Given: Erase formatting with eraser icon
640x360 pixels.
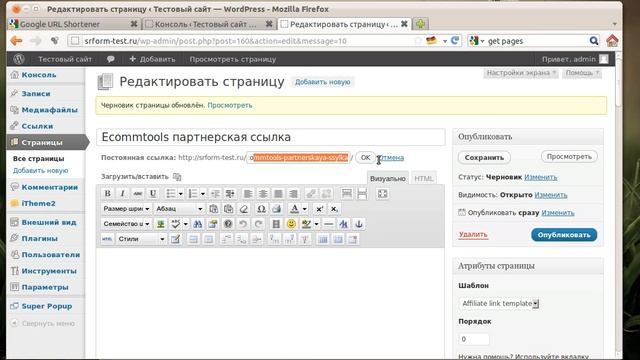Looking at the screenshot, I should (244, 209).
